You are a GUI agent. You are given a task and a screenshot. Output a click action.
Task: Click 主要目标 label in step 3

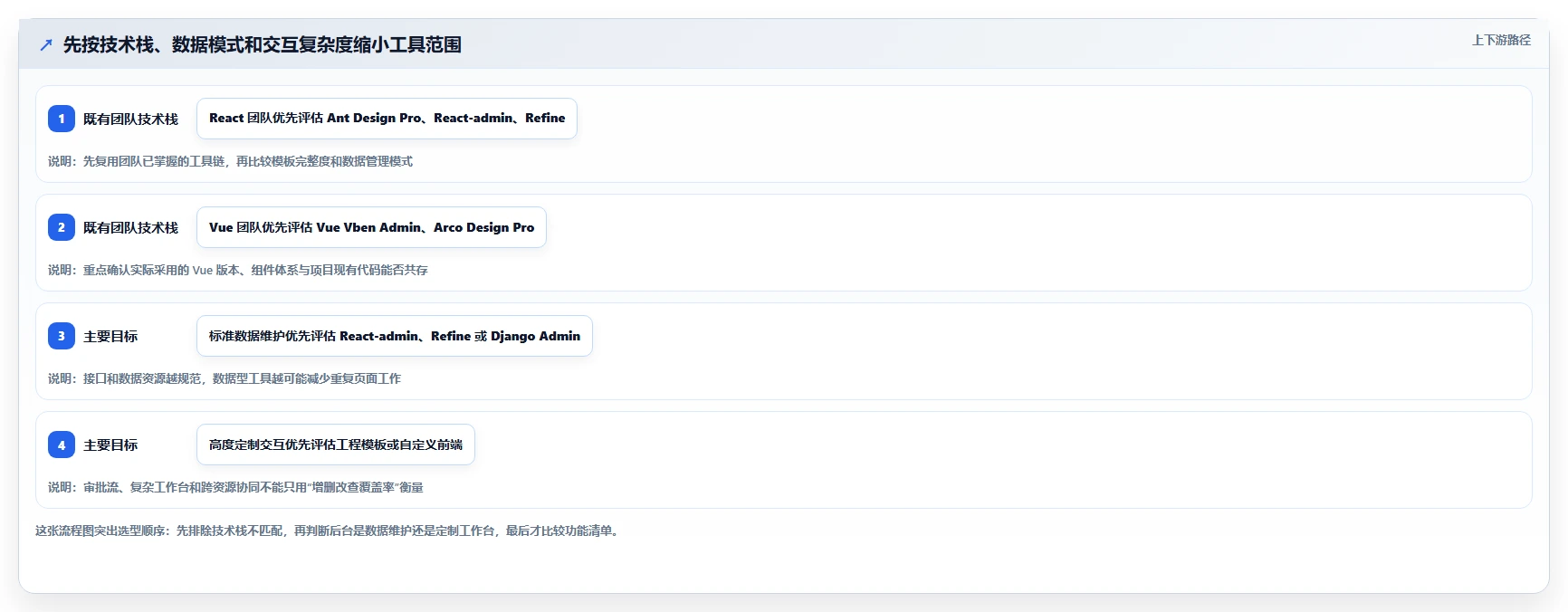tap(110, 336)
